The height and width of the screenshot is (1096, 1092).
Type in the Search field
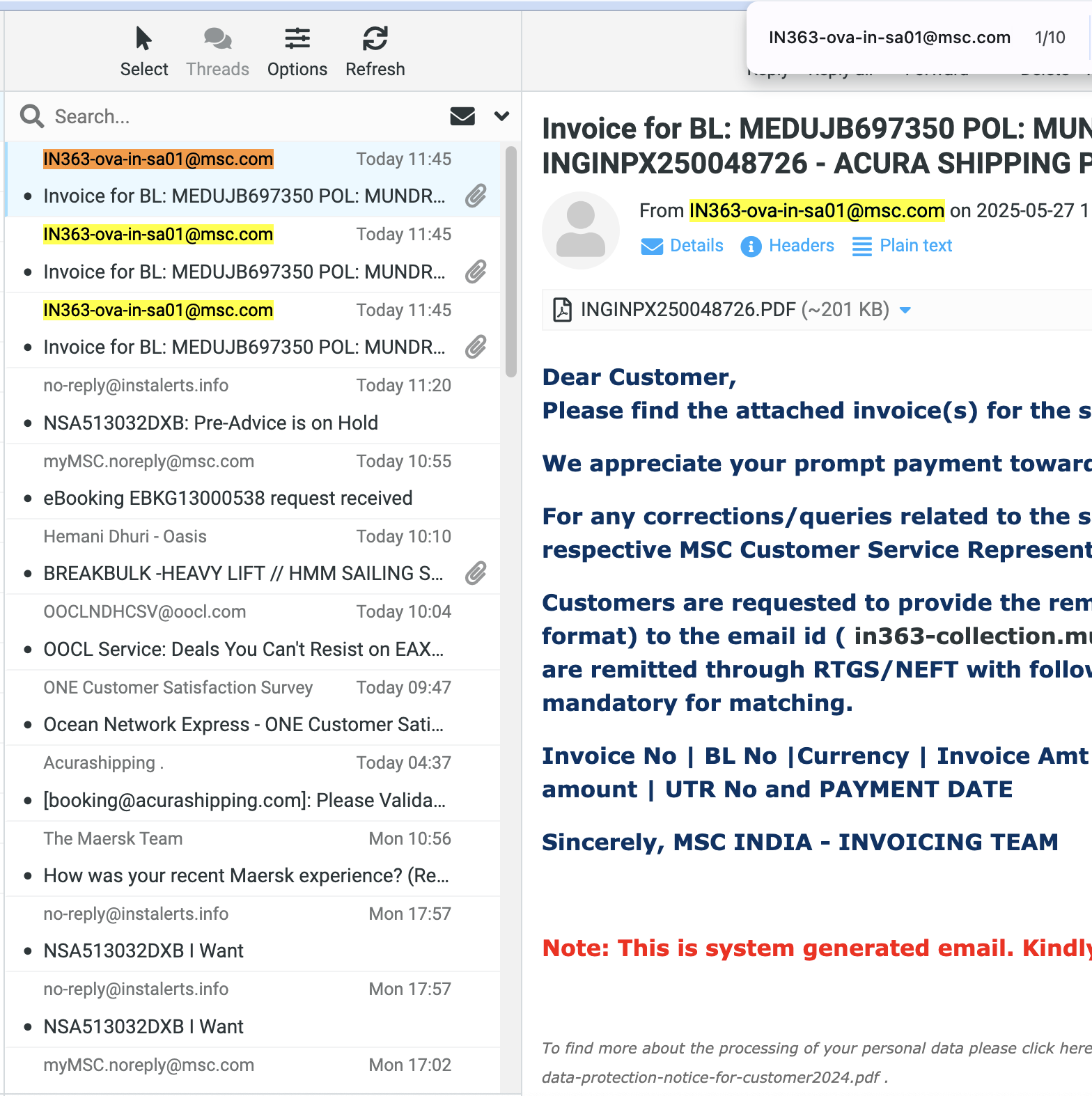coord(244,116)
